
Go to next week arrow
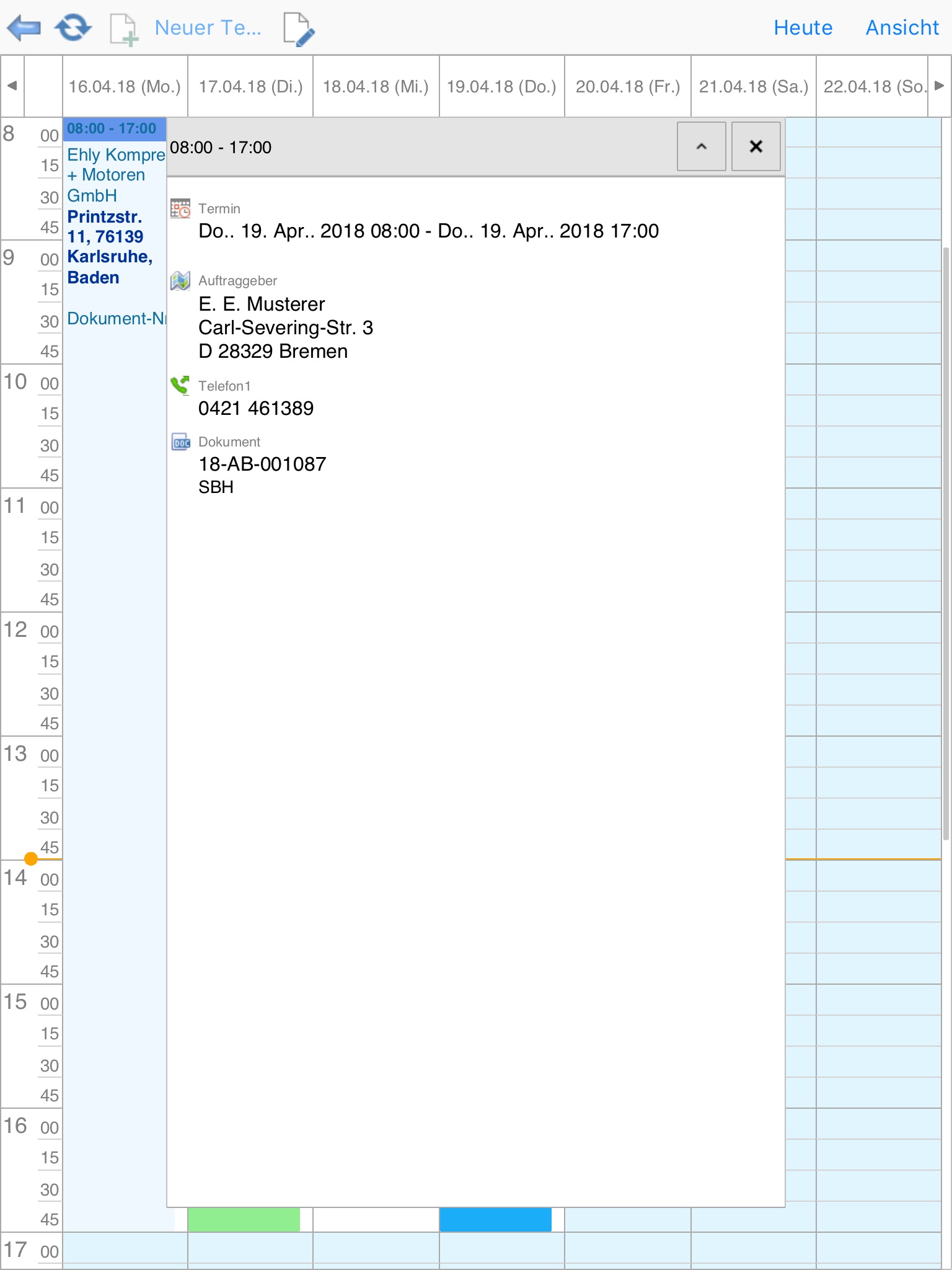(x=939, y=86)
